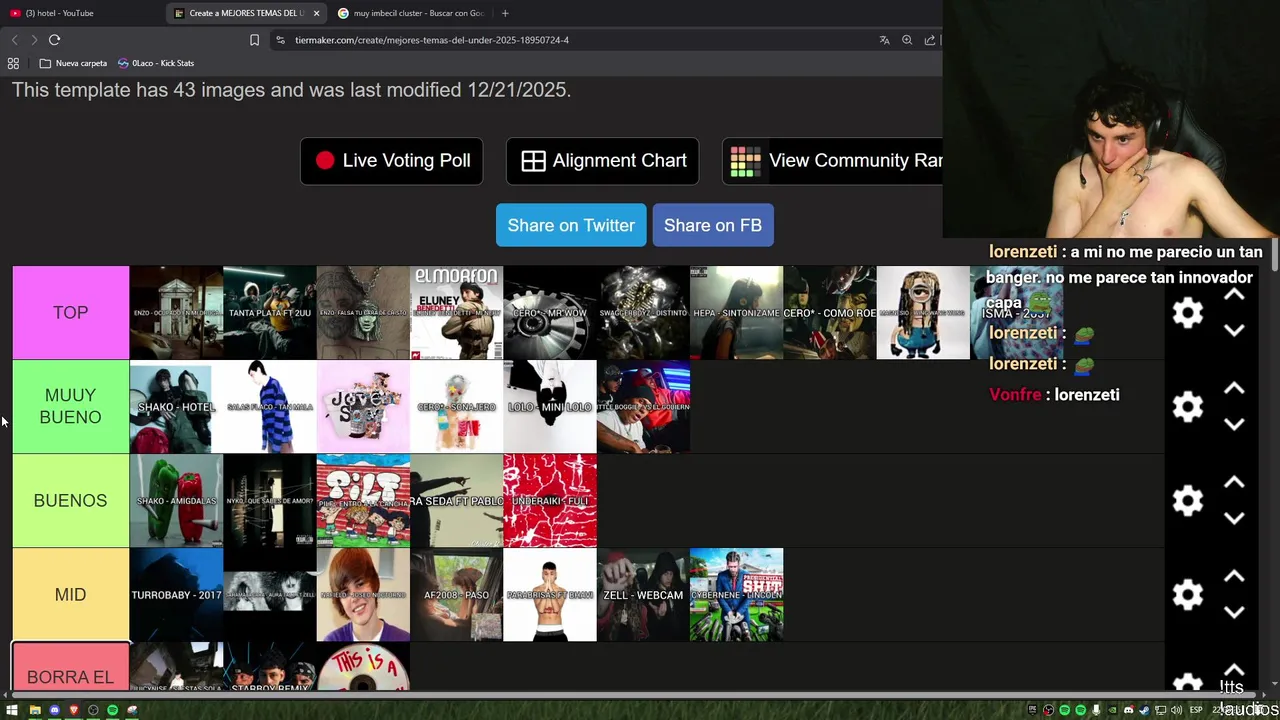
Task: Move BUENOS row down with chevron
Action: (1234, 519)
